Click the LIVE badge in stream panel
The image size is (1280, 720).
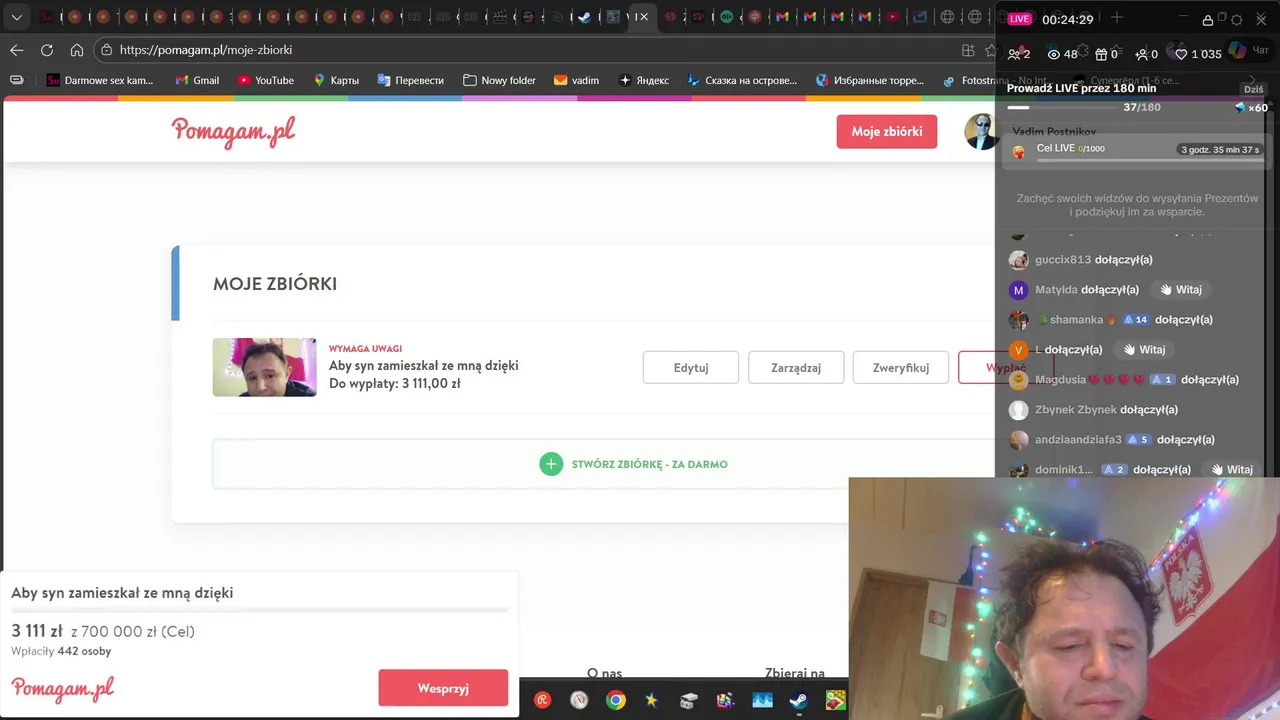[1019, 19]
